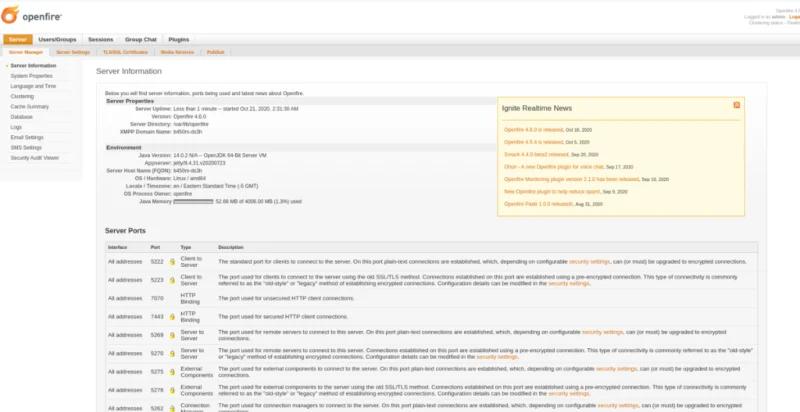Screen dimensions: 800x412
Task: Open the Security Audit Viewer
Action: click(x=35, y=158)
